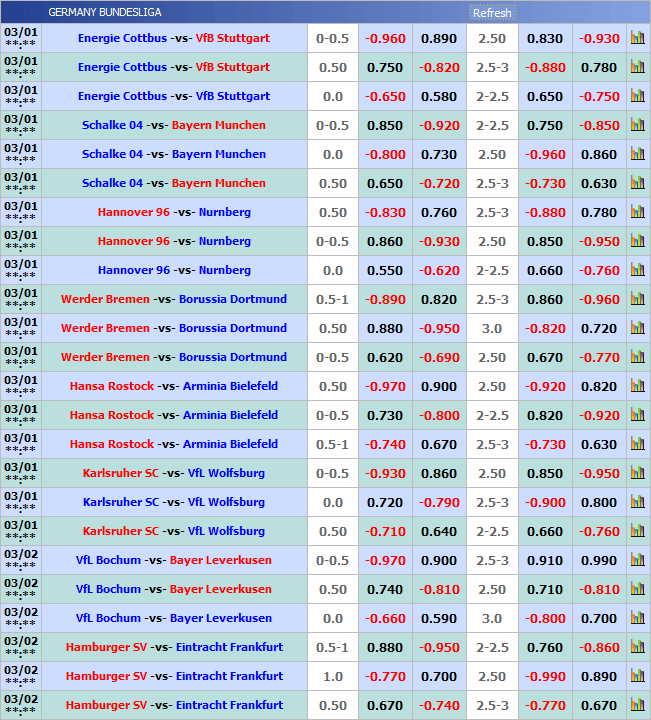
Task: Open VfL Bochum -vs- Bayer Leverkusen 0.50 handicap match
Action: tap(174, 589)
